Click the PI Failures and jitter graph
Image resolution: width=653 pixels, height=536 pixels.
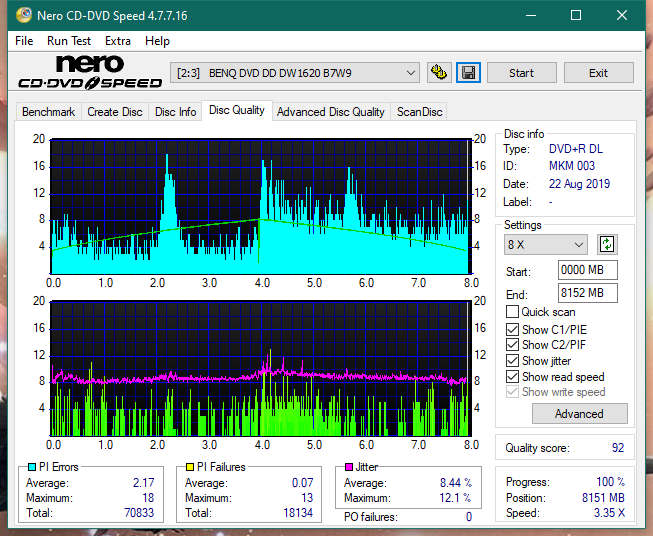click(261, 369)
